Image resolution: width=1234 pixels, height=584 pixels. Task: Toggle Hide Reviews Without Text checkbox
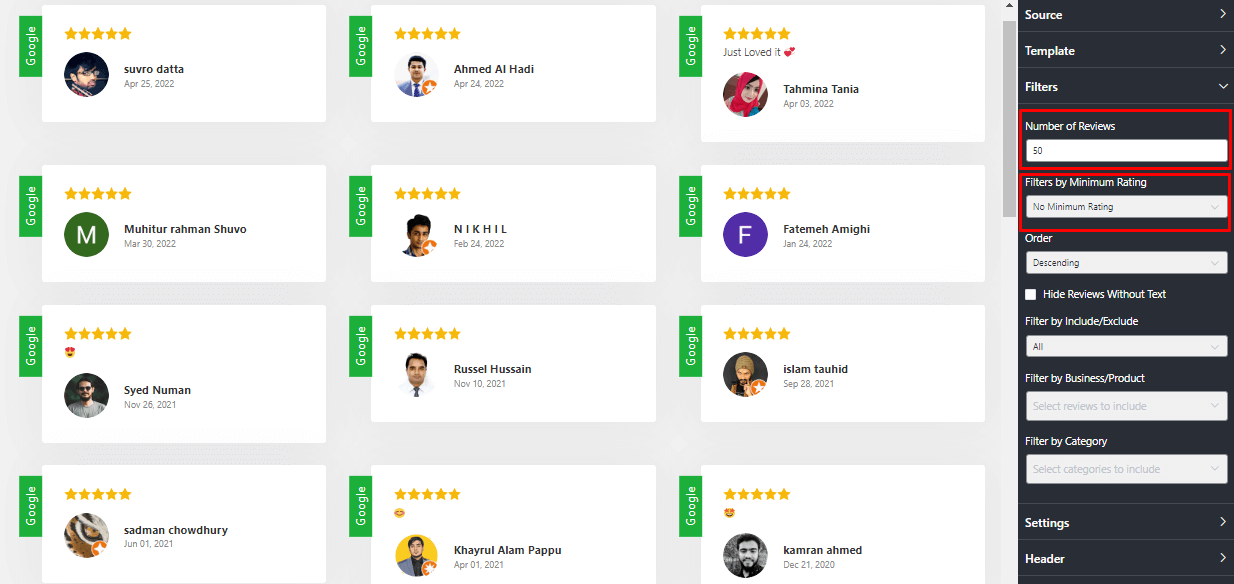click(x=1031, y=294)
